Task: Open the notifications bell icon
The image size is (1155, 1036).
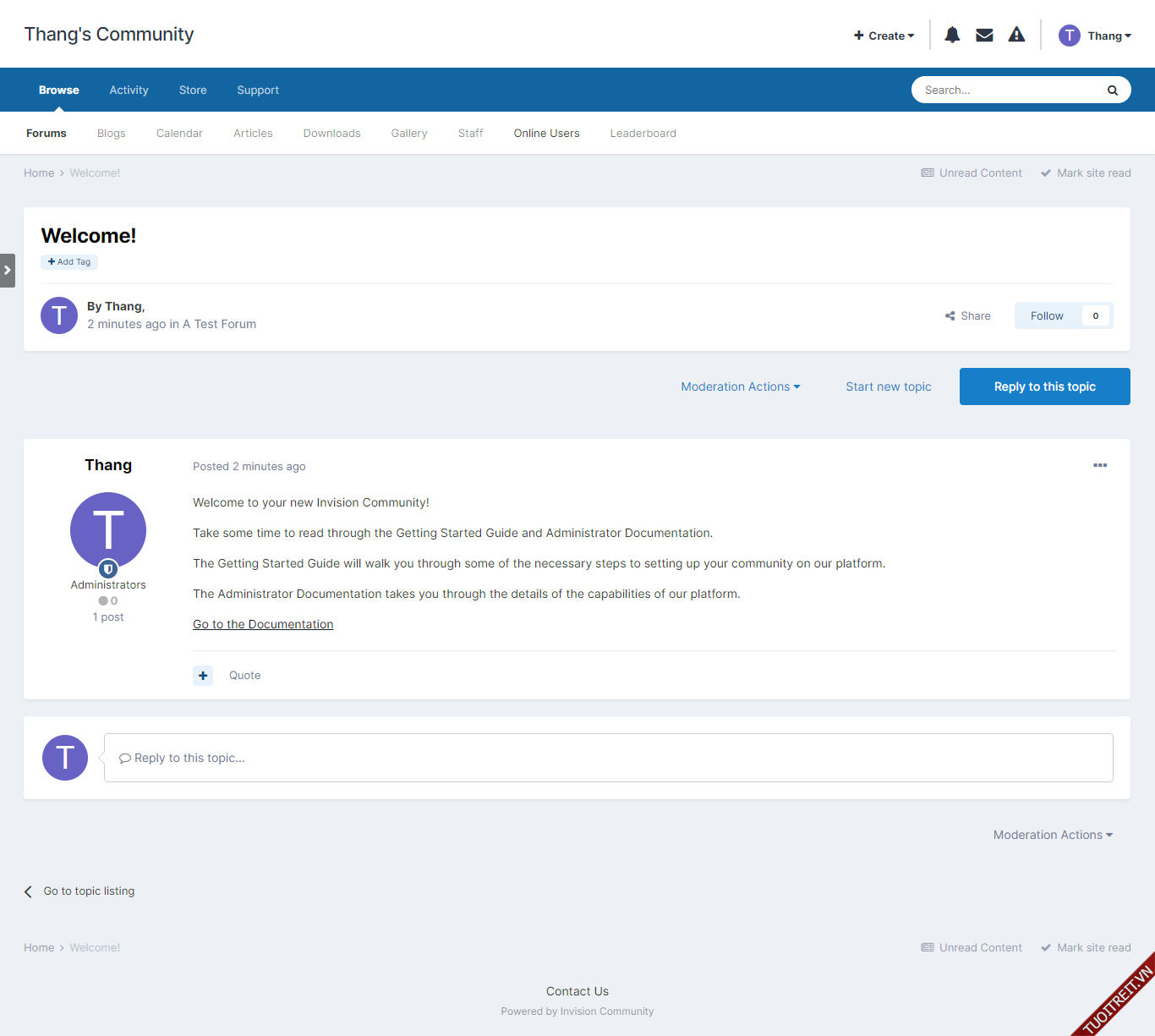Action: tap(952, 35)
